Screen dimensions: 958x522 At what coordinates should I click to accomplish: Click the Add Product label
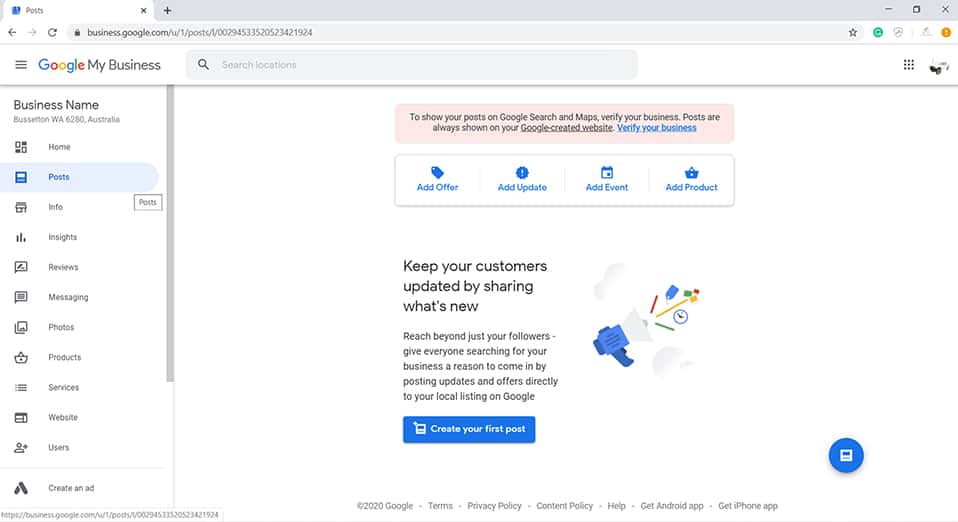691,188
